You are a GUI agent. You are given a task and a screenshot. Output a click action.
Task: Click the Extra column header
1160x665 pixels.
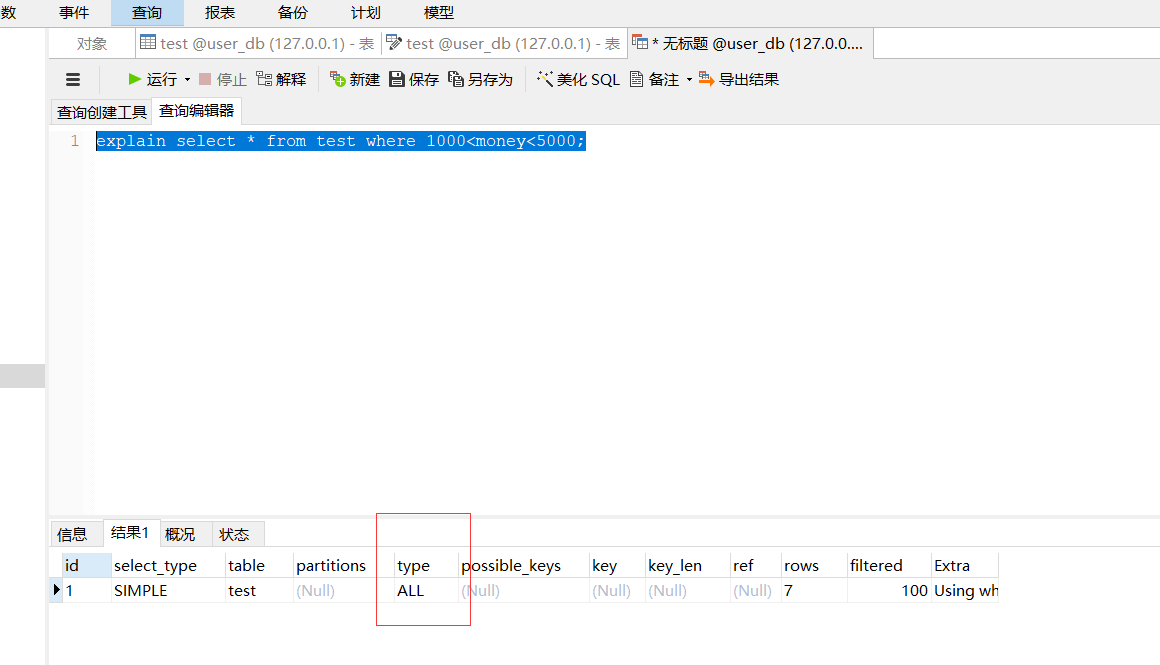click(965, 565)
